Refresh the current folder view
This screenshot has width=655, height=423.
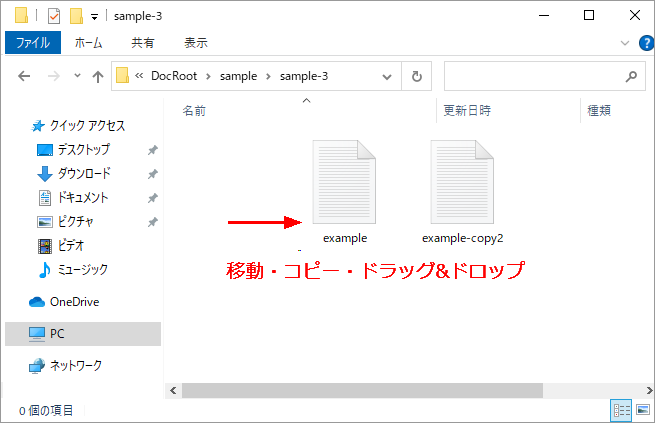[417, 76]
